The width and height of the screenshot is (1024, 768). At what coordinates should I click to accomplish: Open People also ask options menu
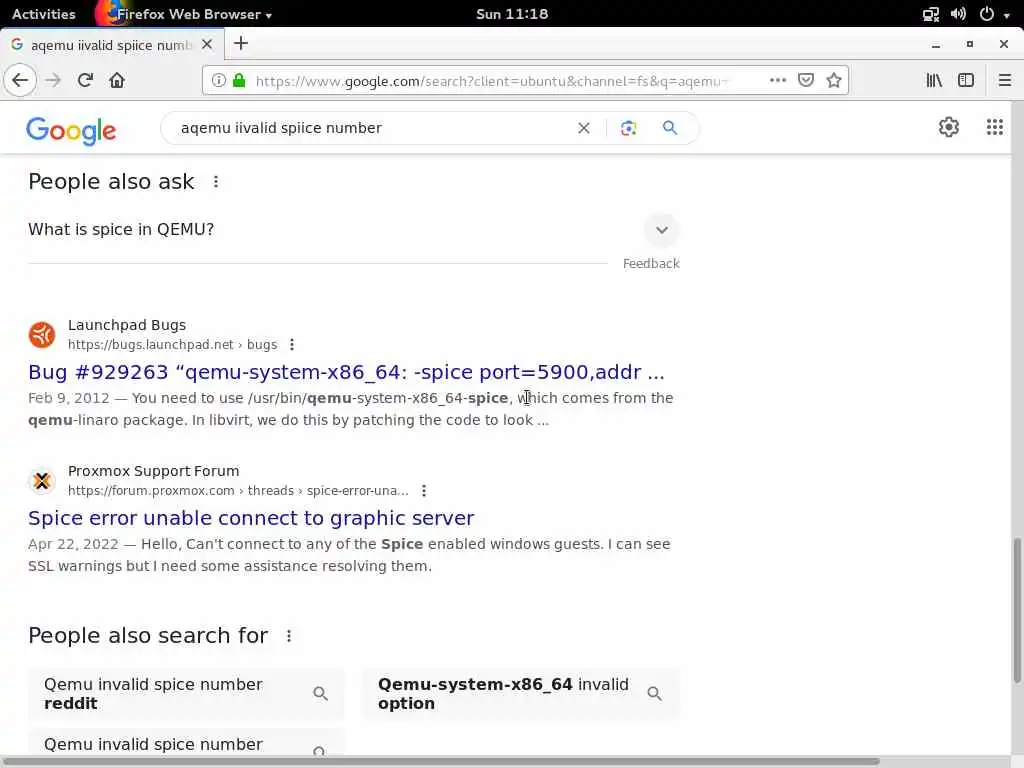(x=216, y=182)
